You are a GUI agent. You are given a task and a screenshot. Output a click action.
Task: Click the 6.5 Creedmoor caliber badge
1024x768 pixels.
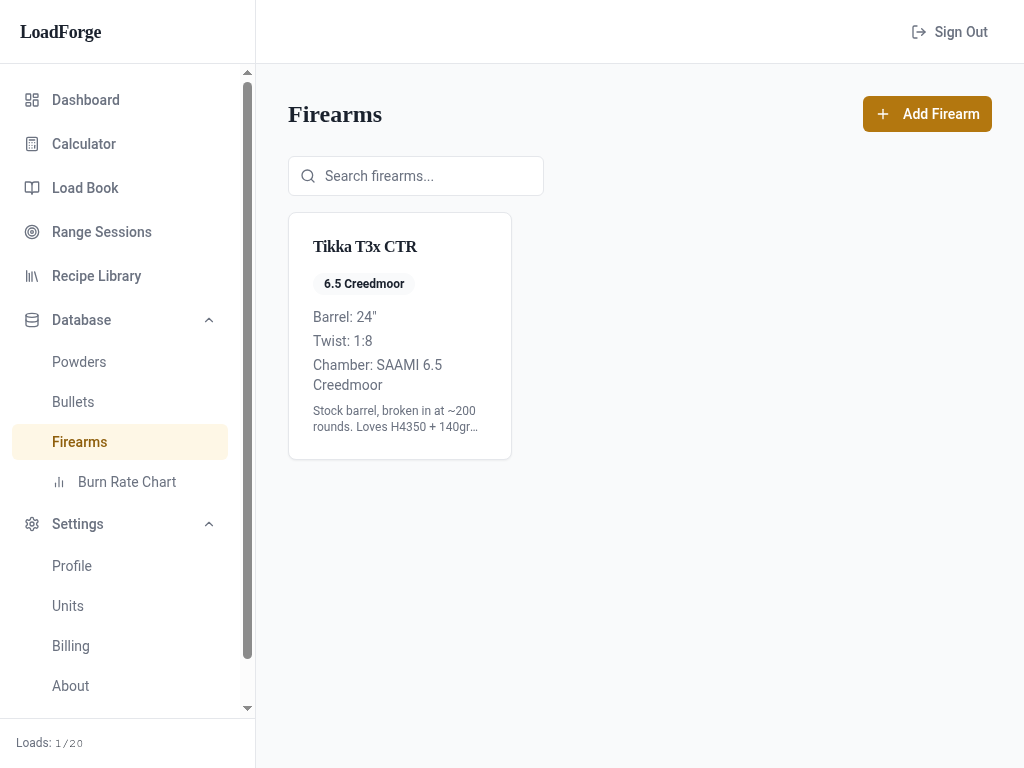364,284
